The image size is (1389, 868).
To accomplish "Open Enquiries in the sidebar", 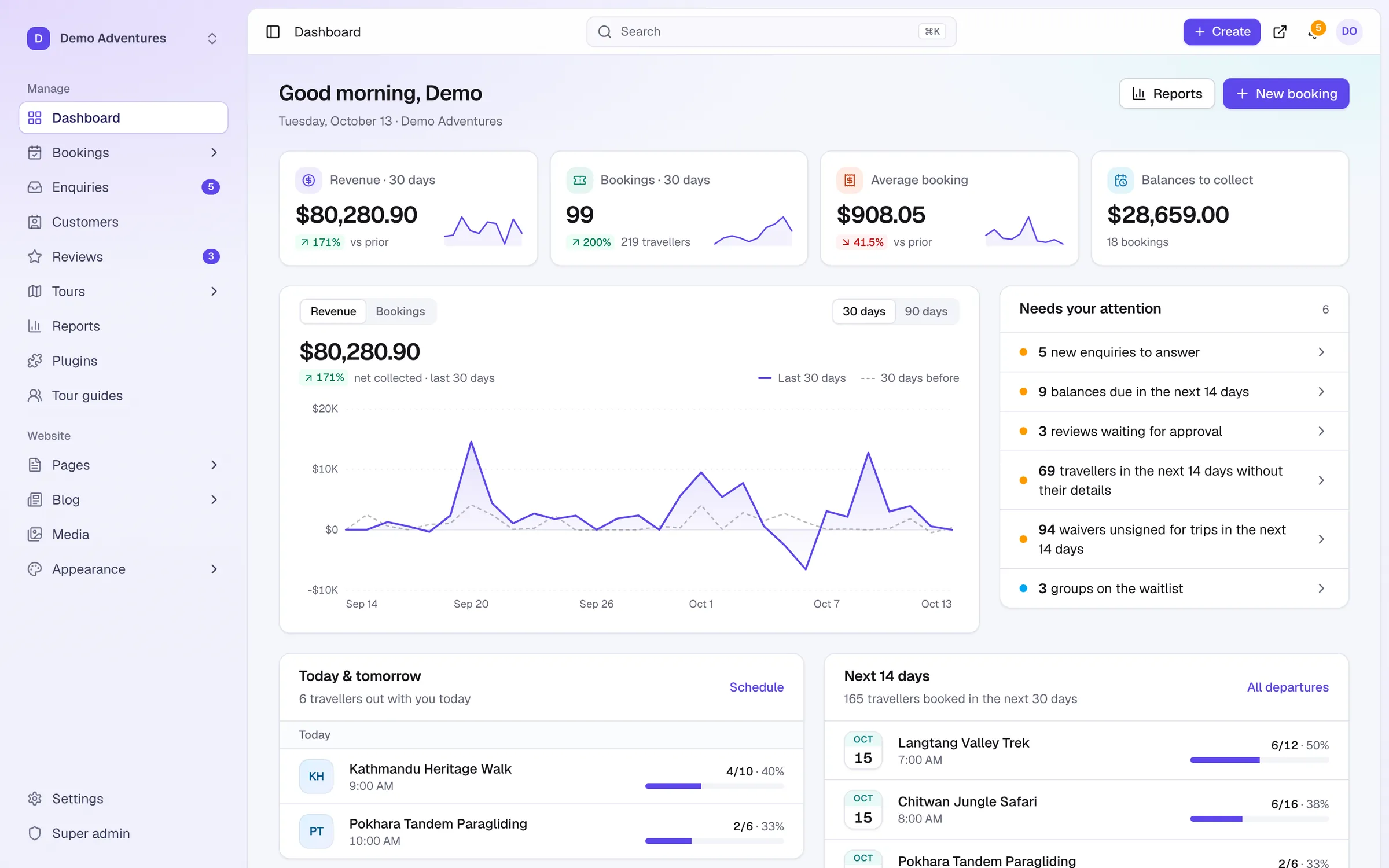I will (x=123, y=187).
